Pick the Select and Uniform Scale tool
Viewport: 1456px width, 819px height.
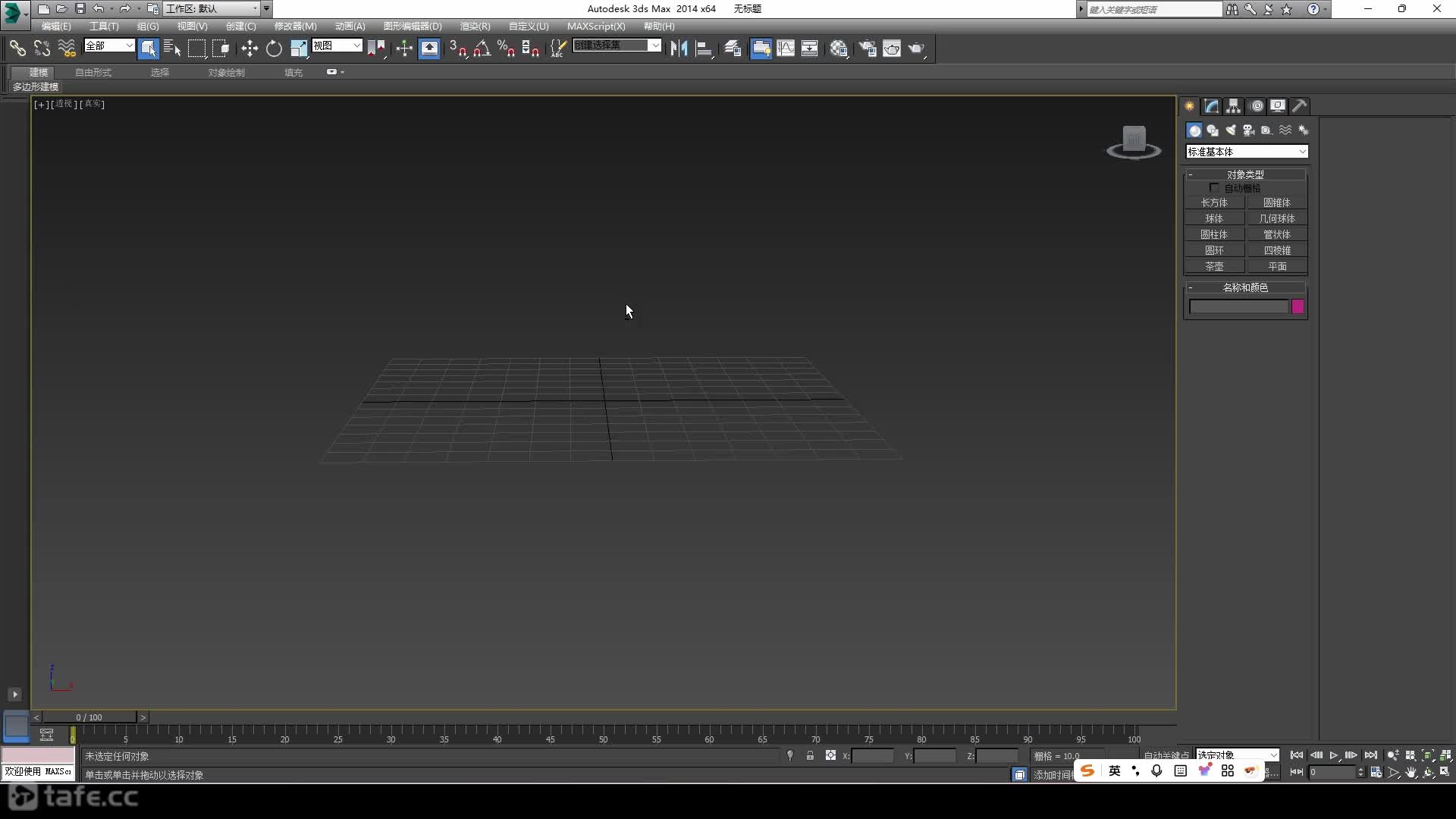(x=299, y=49)
